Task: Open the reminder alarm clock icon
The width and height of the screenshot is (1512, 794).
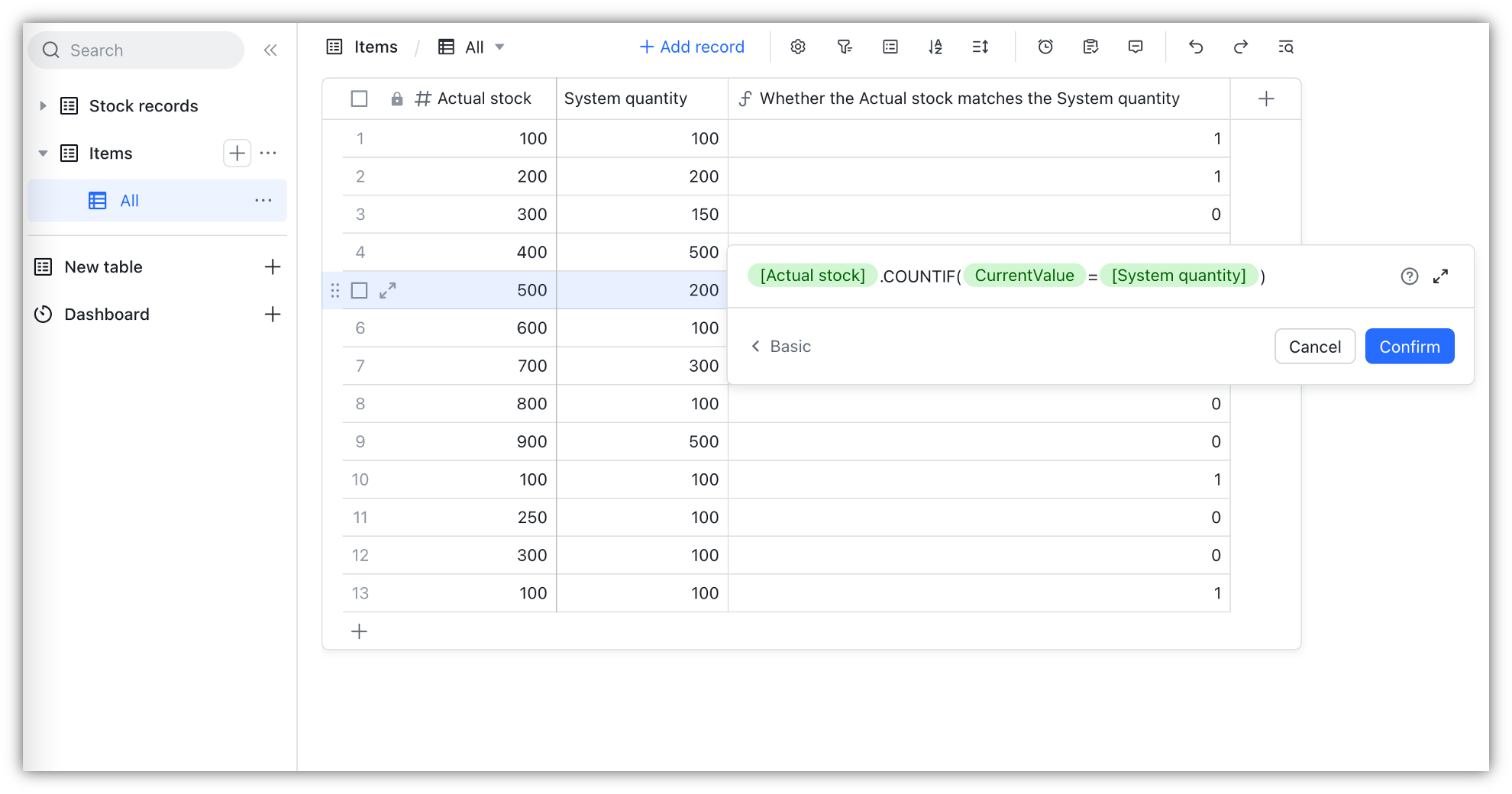Action: click(1045, 47)
